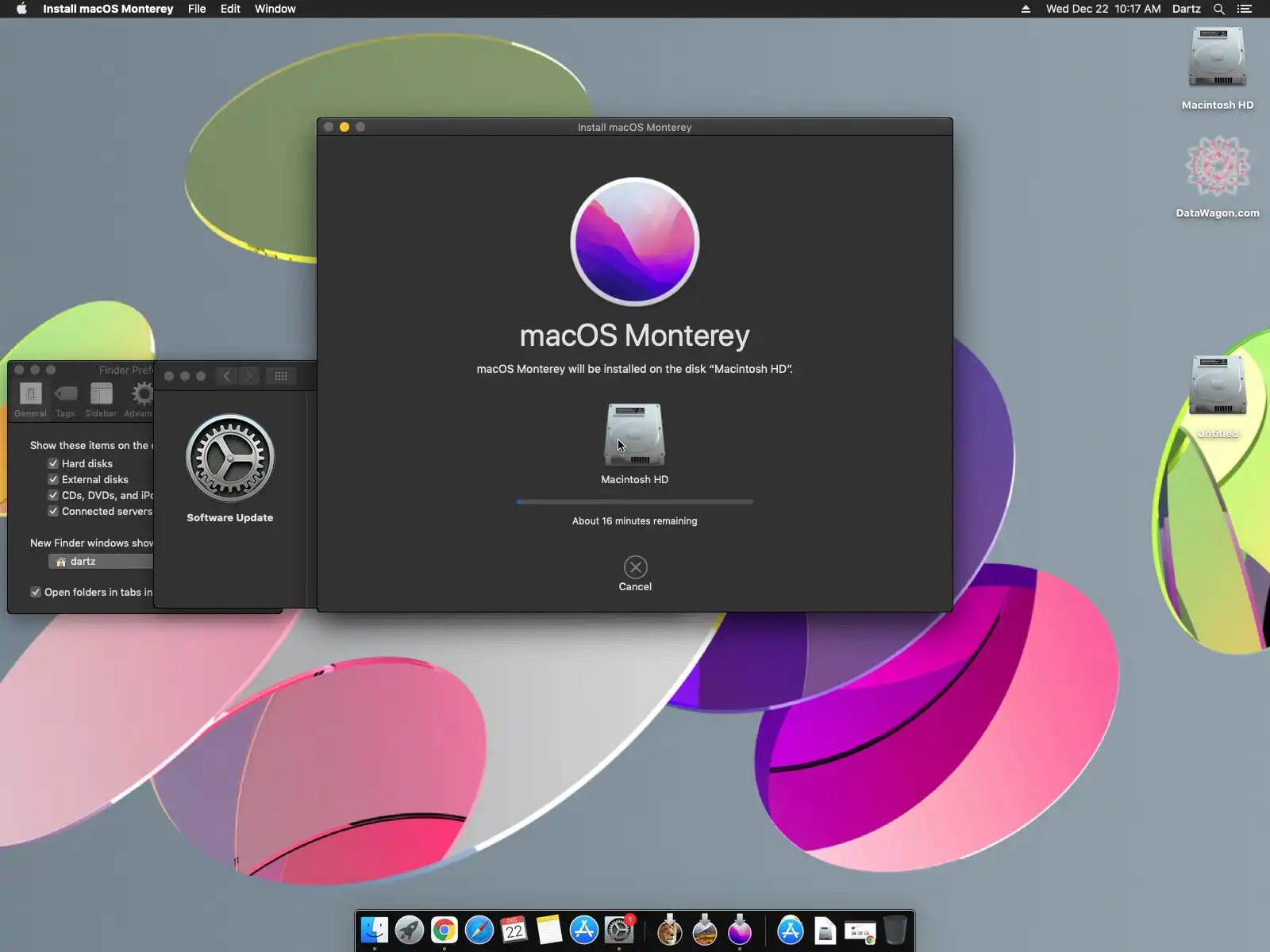
Task: Open the Trash in the Dock
Action: click(895, 930)
